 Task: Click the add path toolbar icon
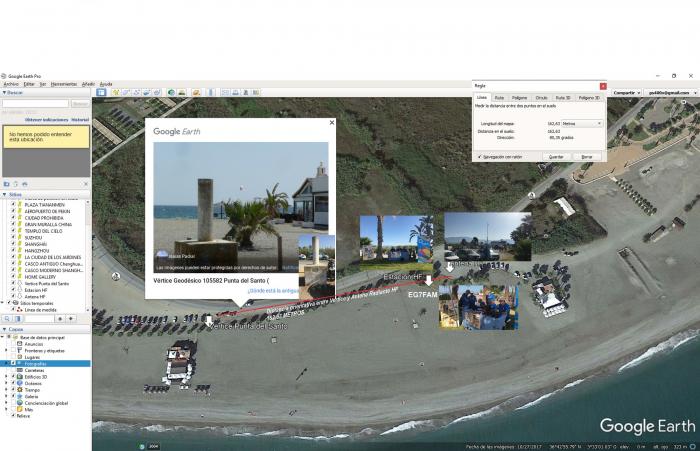point(136,92)
